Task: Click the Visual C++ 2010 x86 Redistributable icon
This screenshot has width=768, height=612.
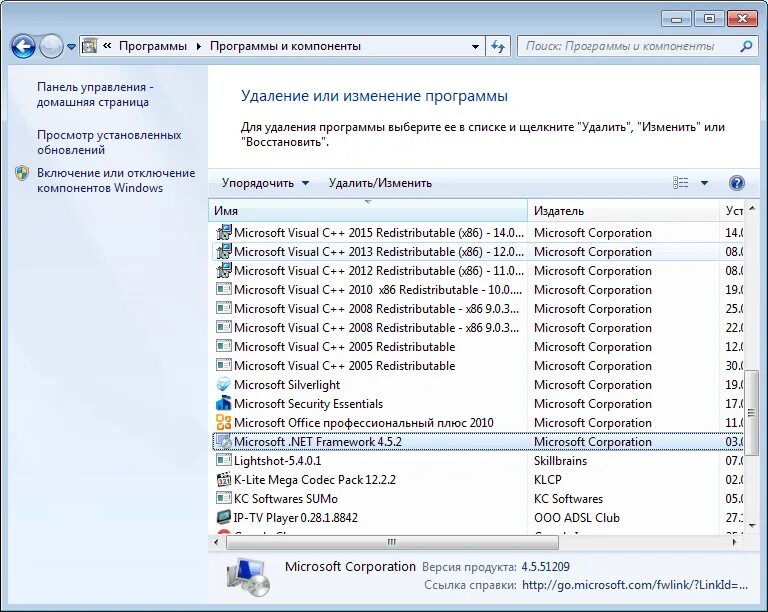Action: pyautogui.click(x=224, y=289)
